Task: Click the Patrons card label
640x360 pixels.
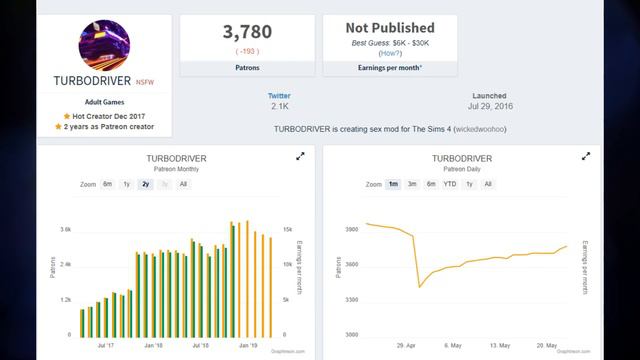Action: coord(247,68)
